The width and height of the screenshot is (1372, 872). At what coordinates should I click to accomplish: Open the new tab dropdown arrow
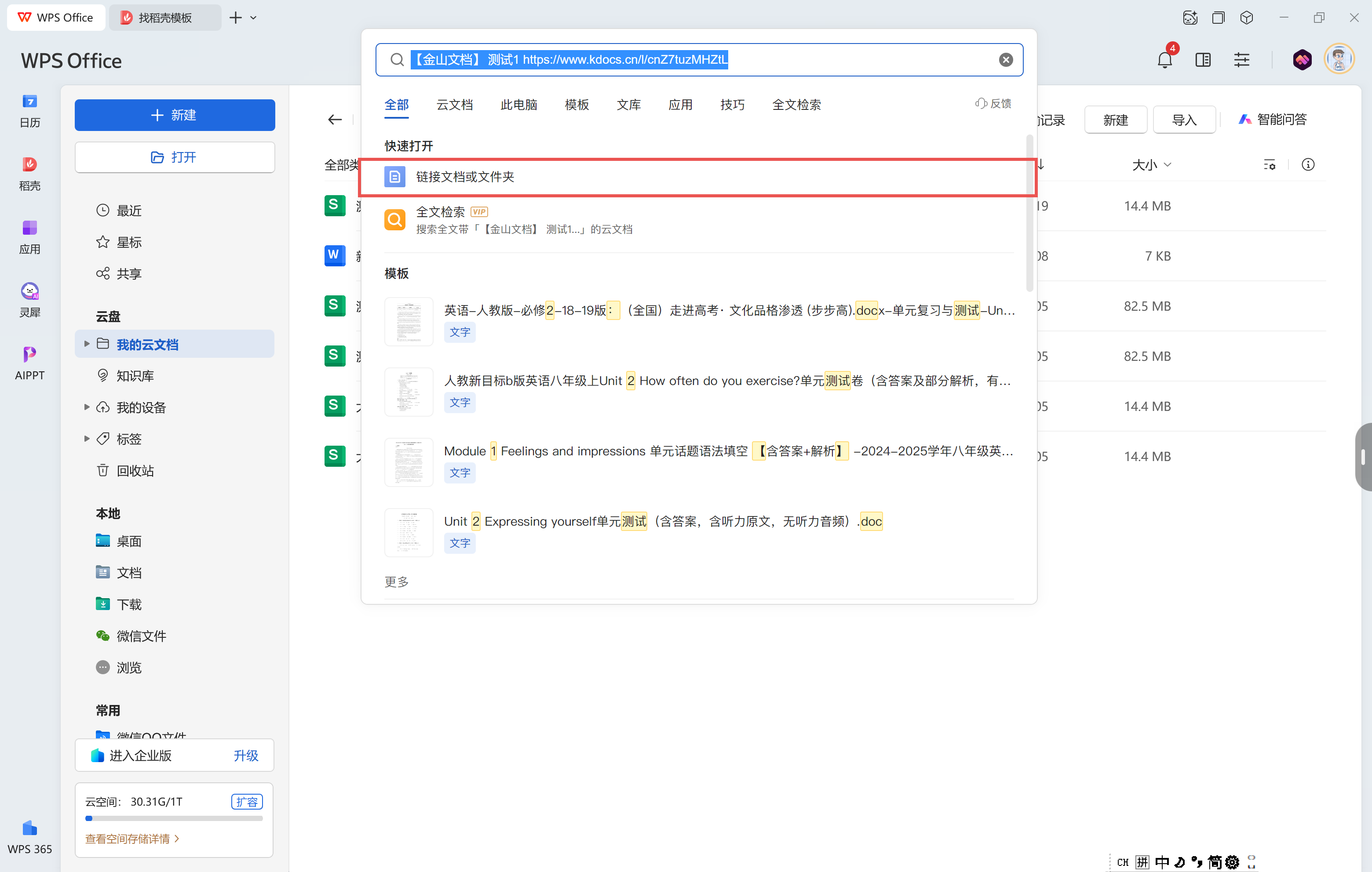tap(254, 18)
